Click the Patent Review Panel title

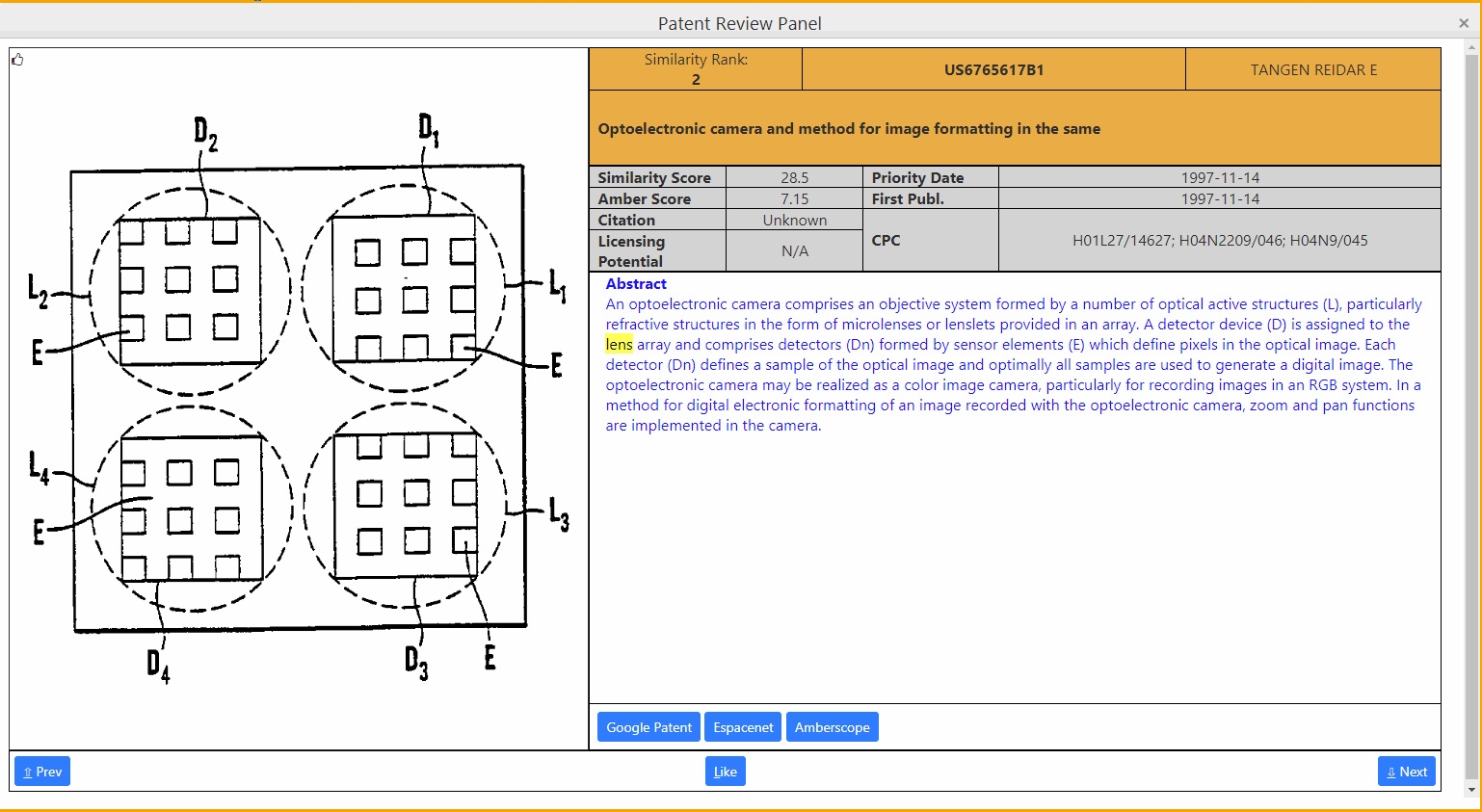pos(740,23)
